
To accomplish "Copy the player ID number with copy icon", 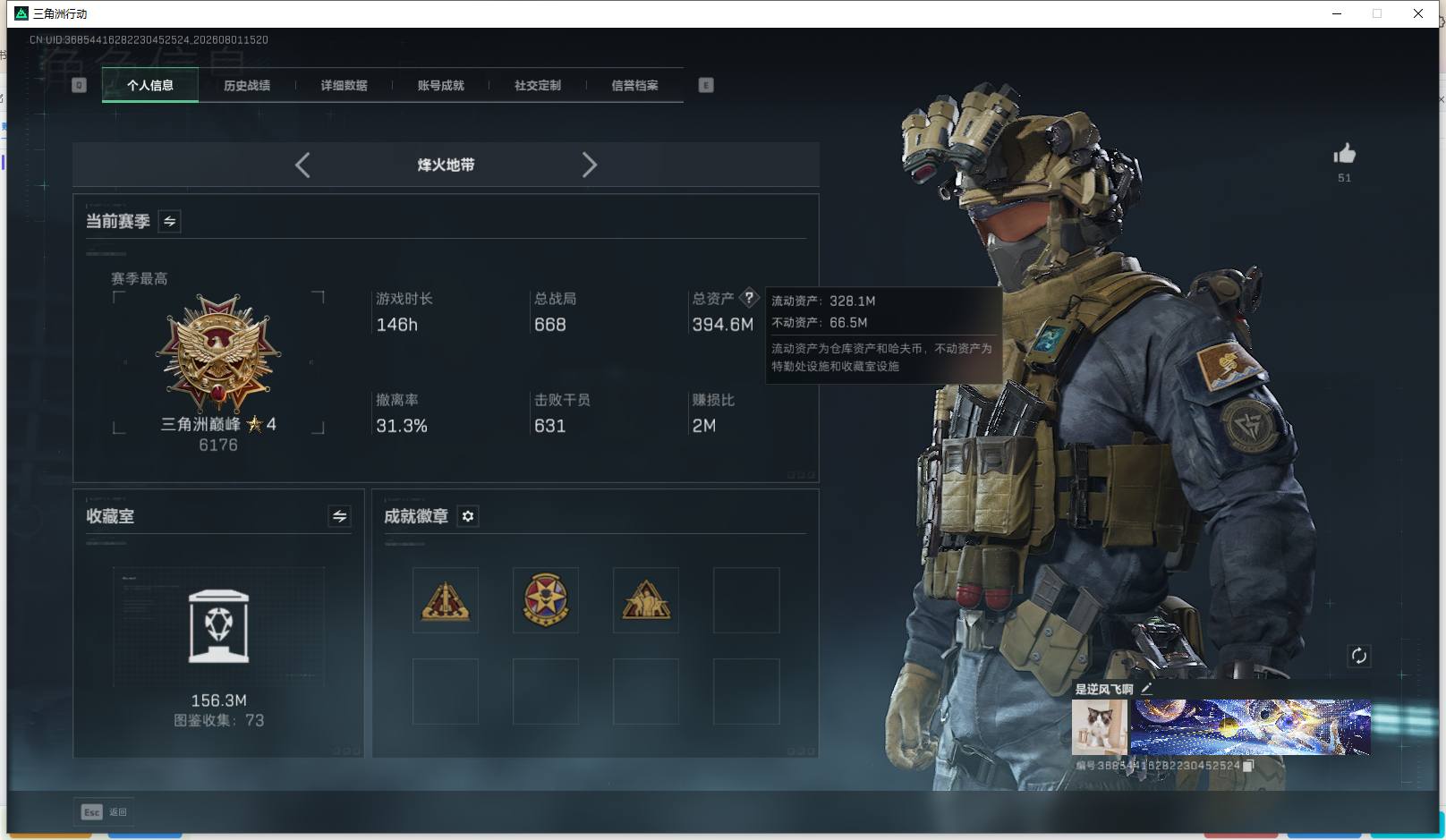I will click(x=1248, y=766).
